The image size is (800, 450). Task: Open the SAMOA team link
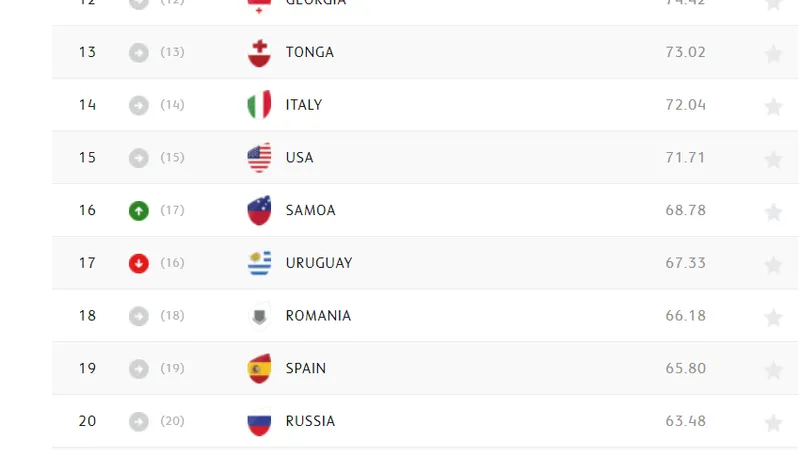tap(310, 210)
